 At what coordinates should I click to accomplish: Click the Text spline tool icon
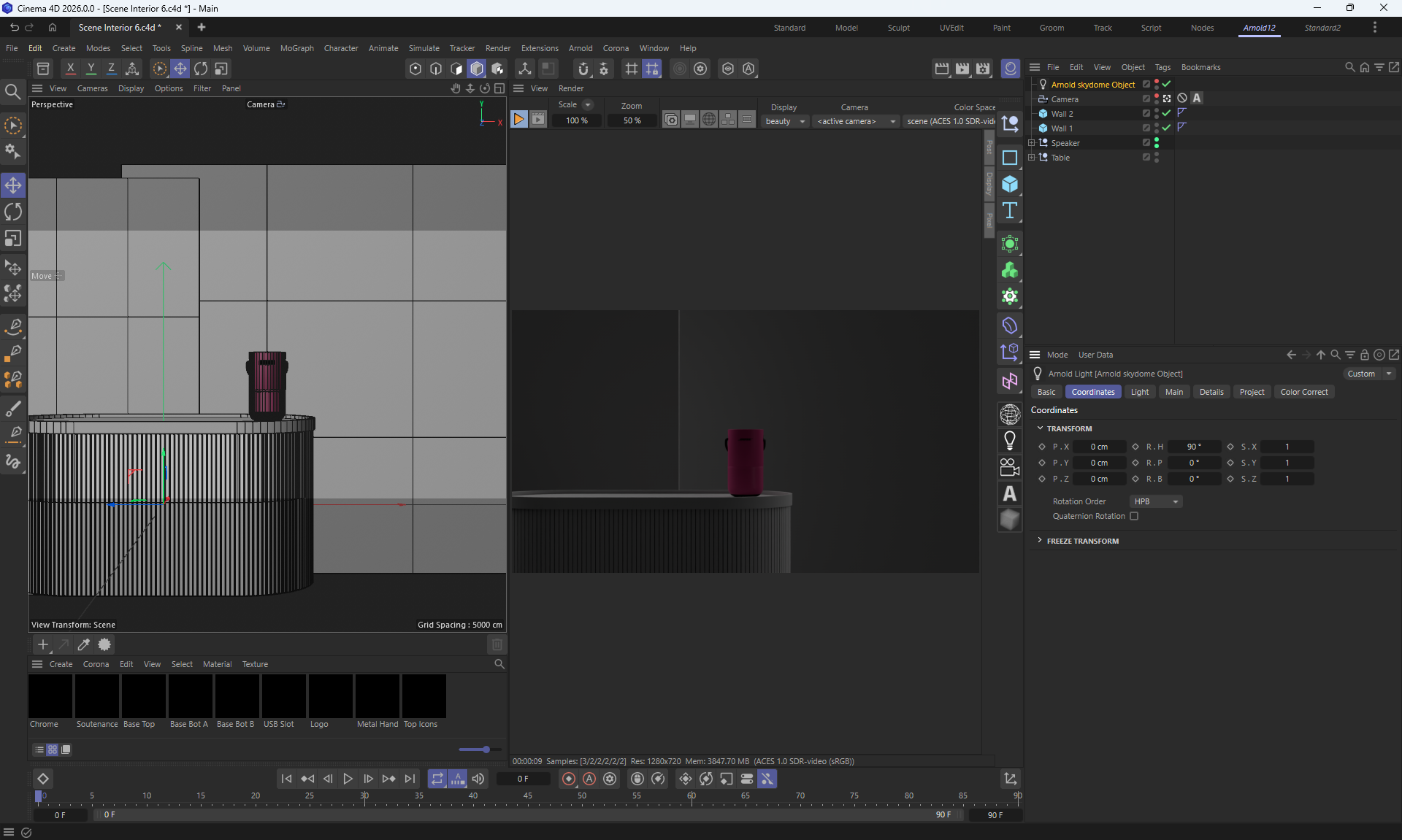1010,211
